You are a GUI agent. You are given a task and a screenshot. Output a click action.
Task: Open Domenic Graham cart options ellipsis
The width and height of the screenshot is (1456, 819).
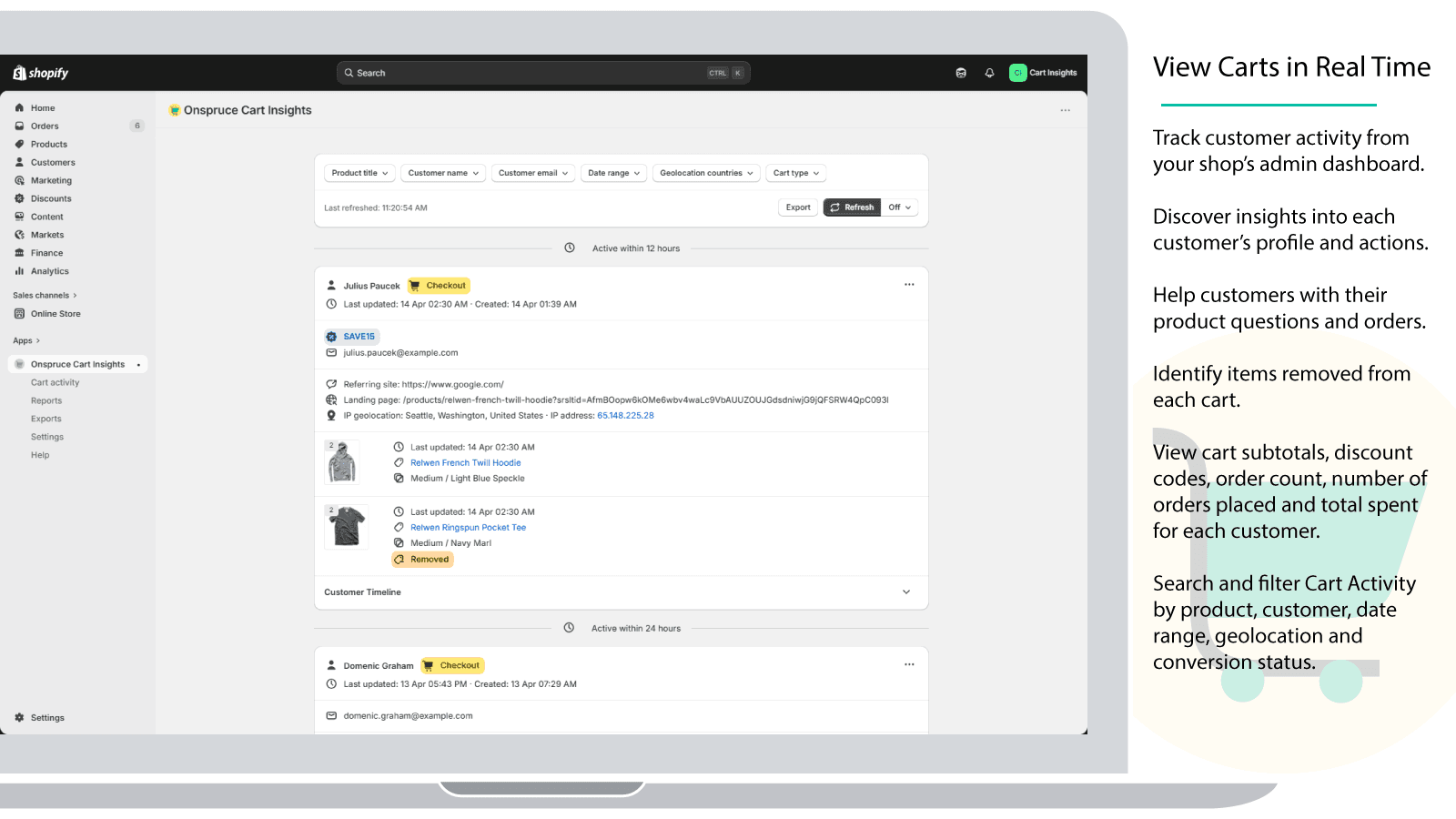(x=909, y=664)
